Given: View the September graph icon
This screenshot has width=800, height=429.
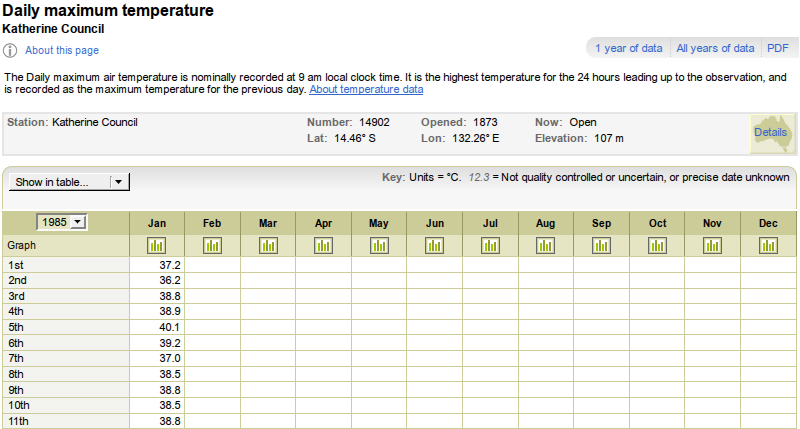Looking at the screenshot, I should point(601,246).
